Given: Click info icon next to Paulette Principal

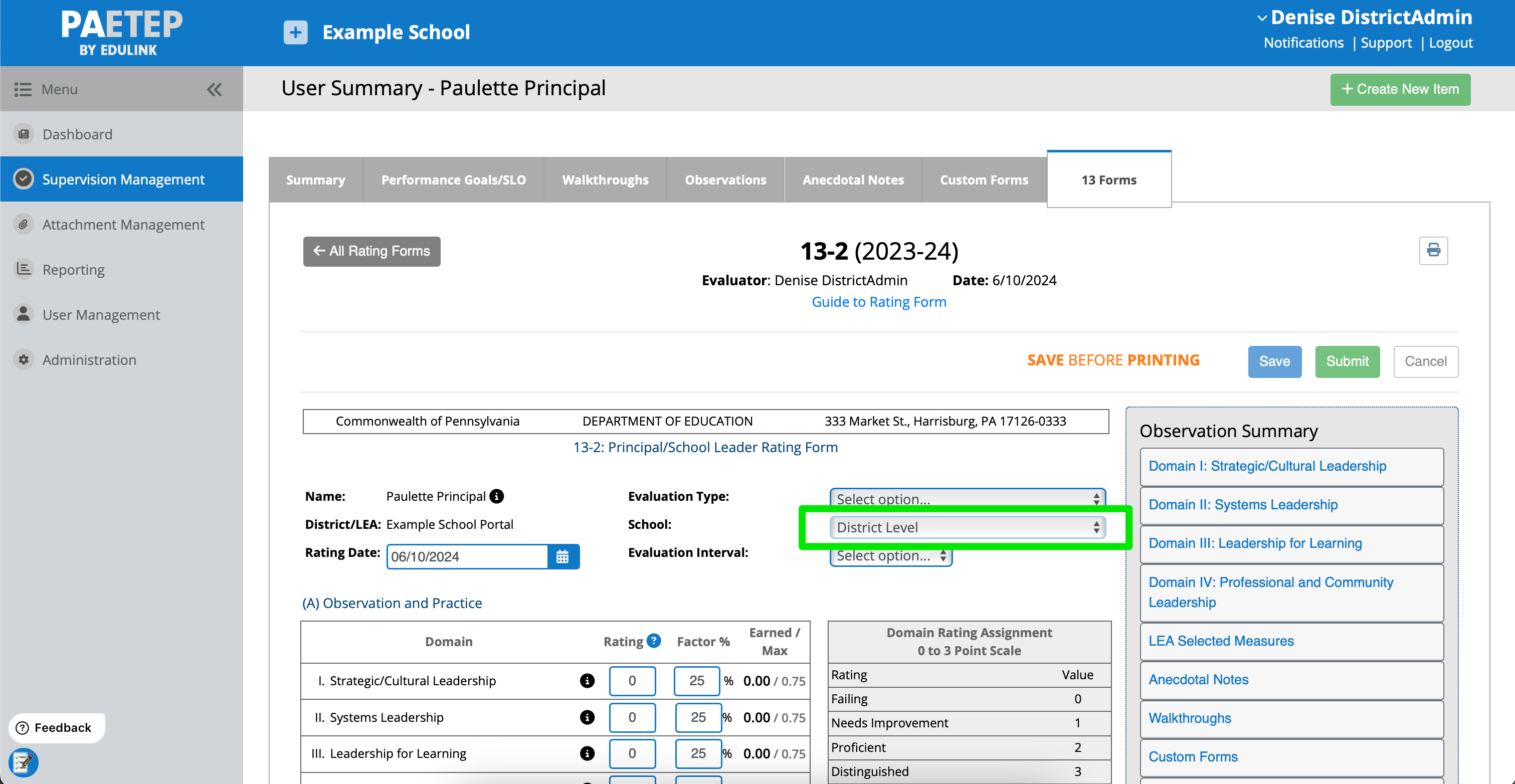Looking at the screenshot, I should point(497,496).
